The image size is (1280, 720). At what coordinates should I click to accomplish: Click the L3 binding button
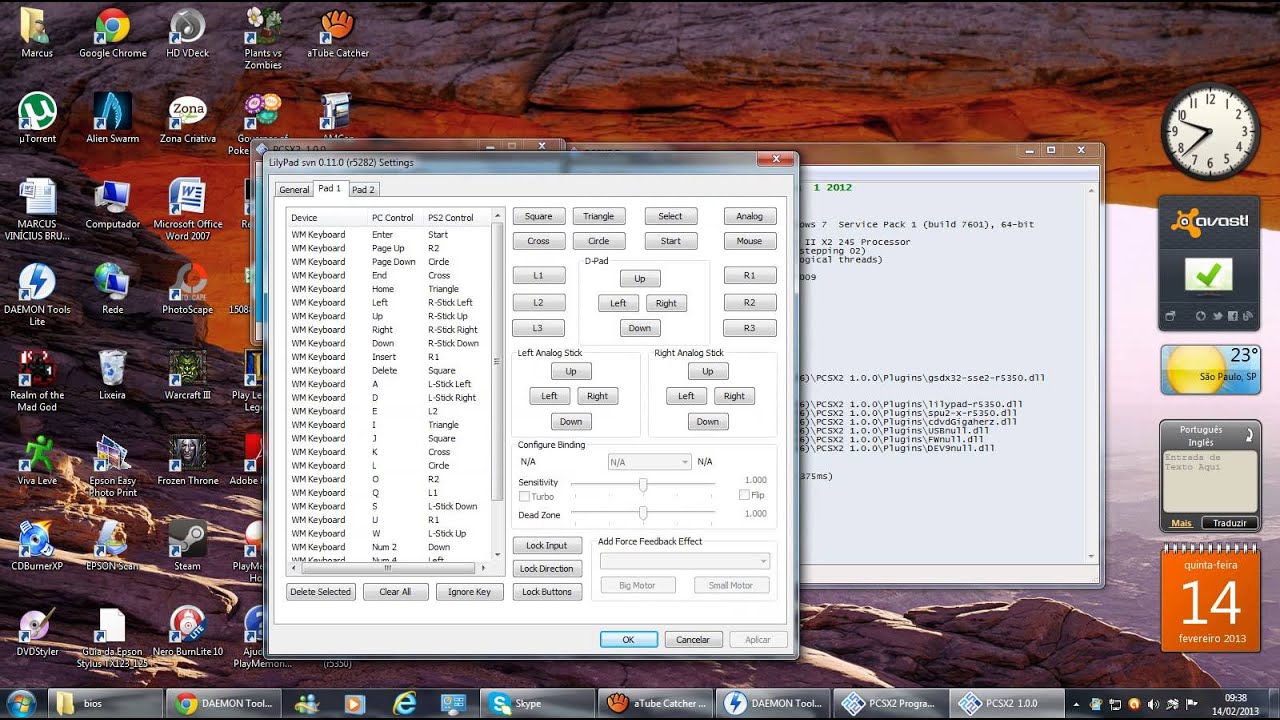point(538,328)
